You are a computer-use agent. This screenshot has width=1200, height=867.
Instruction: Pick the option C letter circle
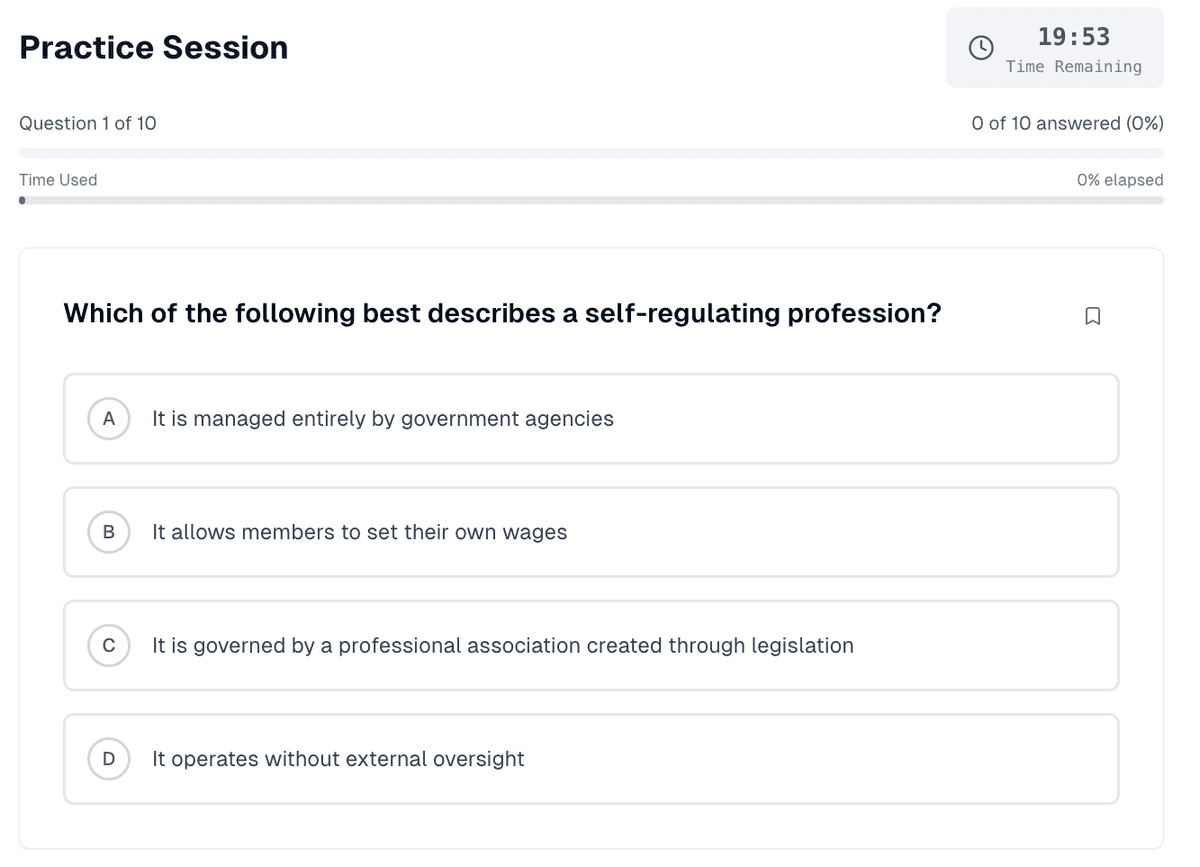point(109,645)
